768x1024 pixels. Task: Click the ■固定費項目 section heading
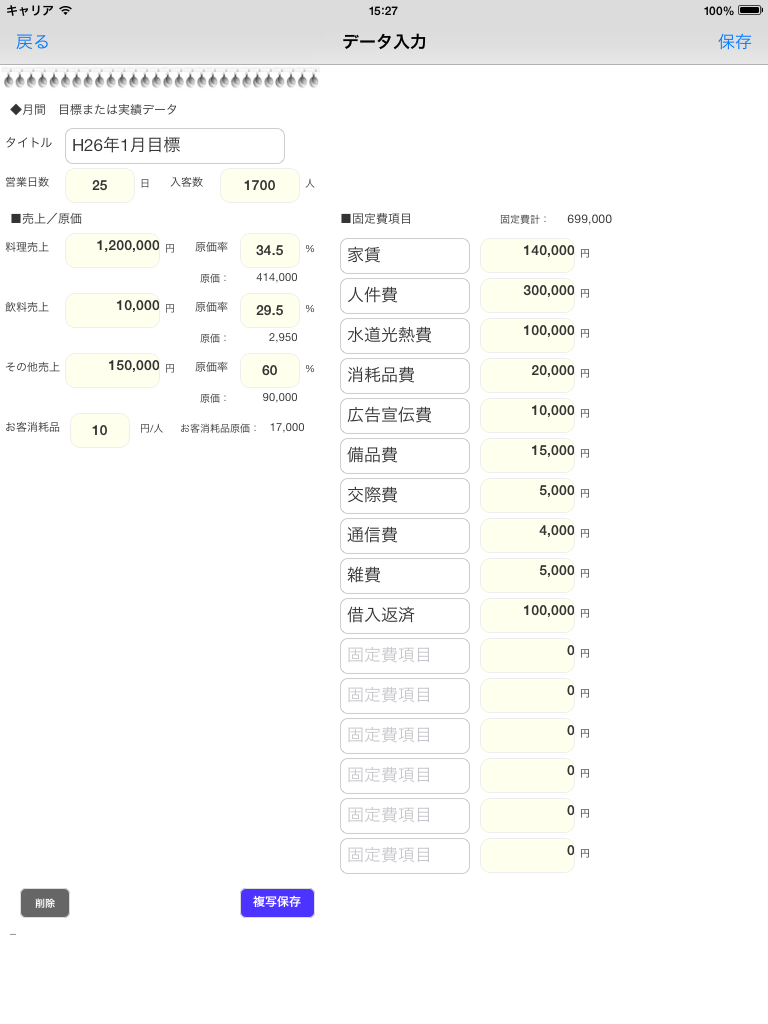(x=376, y=219)
